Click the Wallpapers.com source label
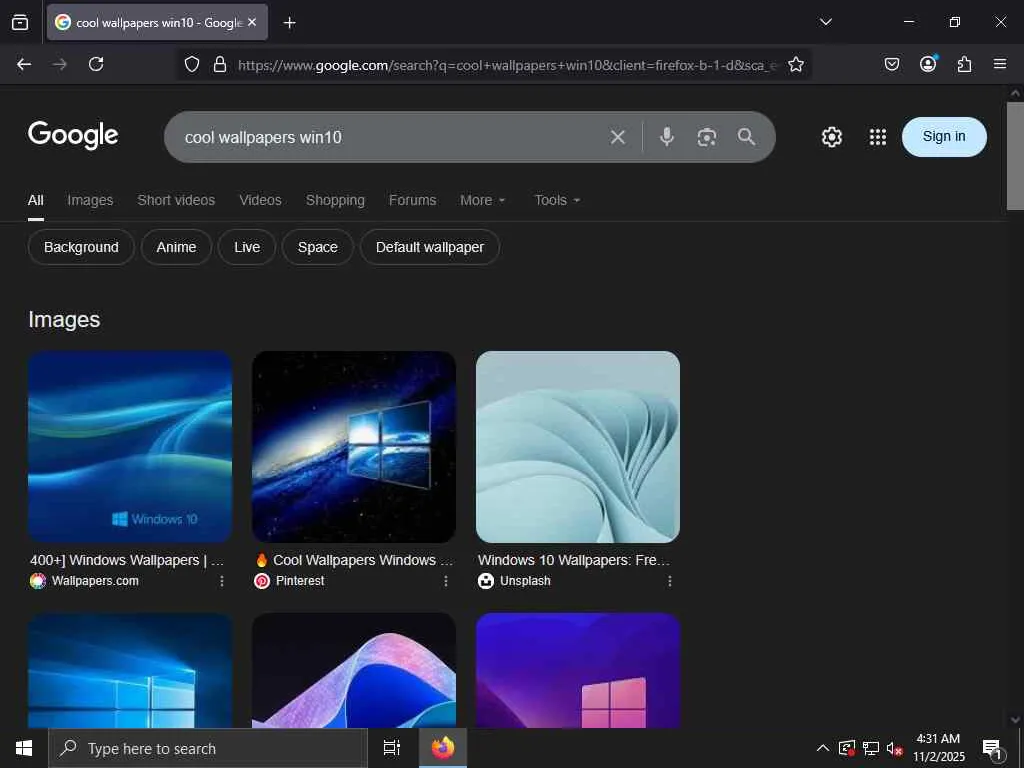The height and width of the screenshot is (768, 1024). click(95, 581)
